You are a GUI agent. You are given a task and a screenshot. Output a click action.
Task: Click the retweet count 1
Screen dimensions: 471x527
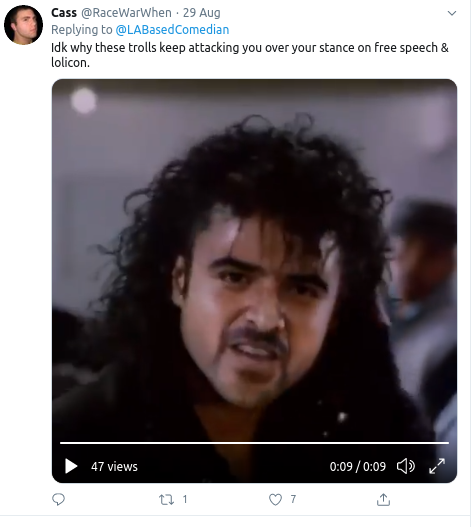[185, 499]
